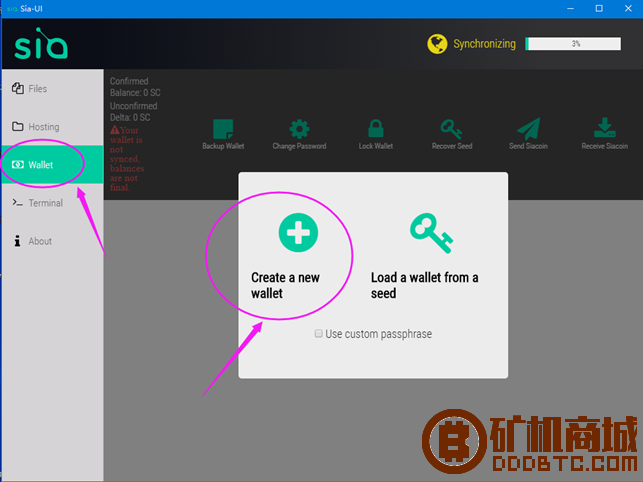Click the Send Siacoin label
This screenshot has width=643, height=482.
coord(528,146)
